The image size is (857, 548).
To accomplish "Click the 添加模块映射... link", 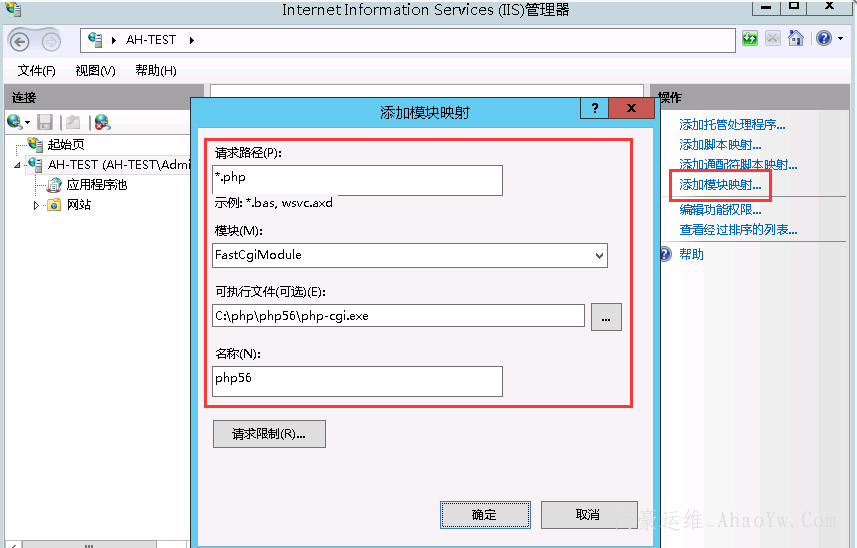I will point(720,185).
